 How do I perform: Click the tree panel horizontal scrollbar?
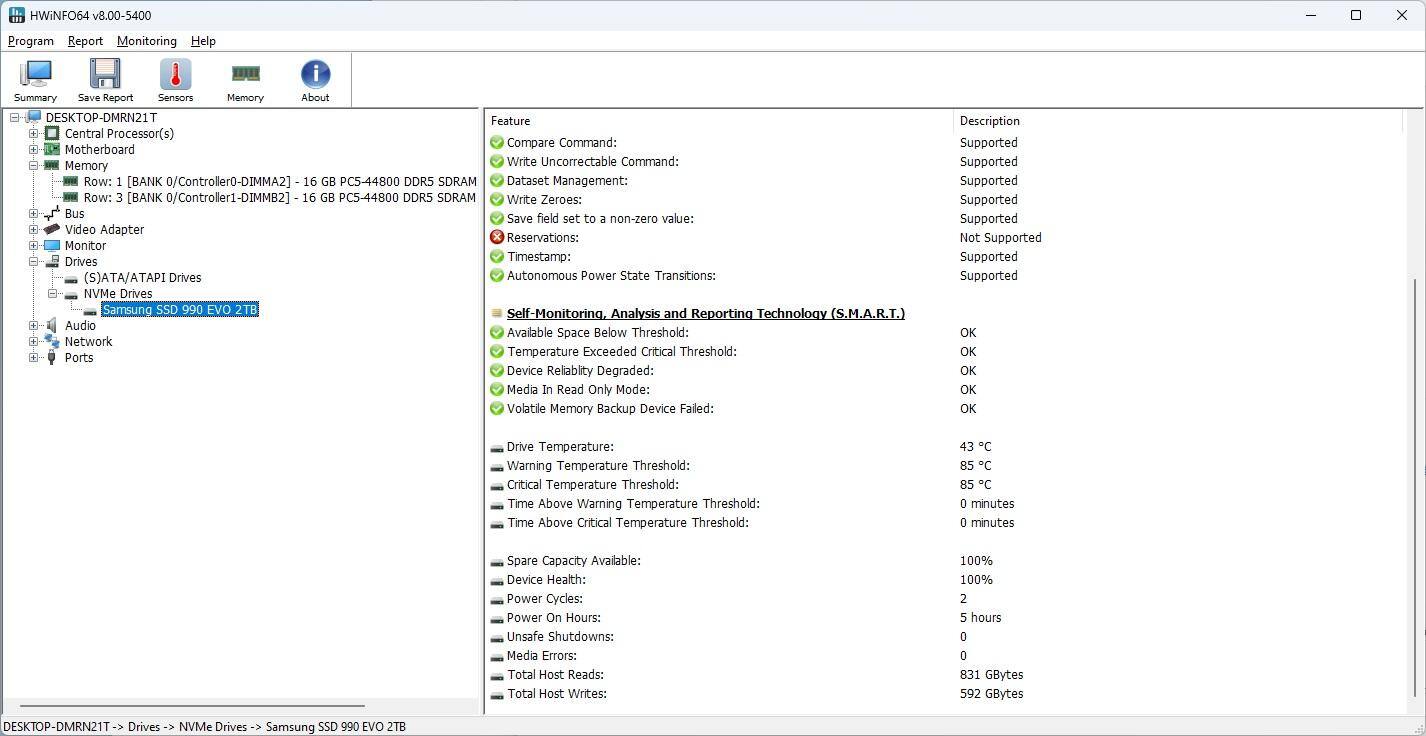pos(190,706)
